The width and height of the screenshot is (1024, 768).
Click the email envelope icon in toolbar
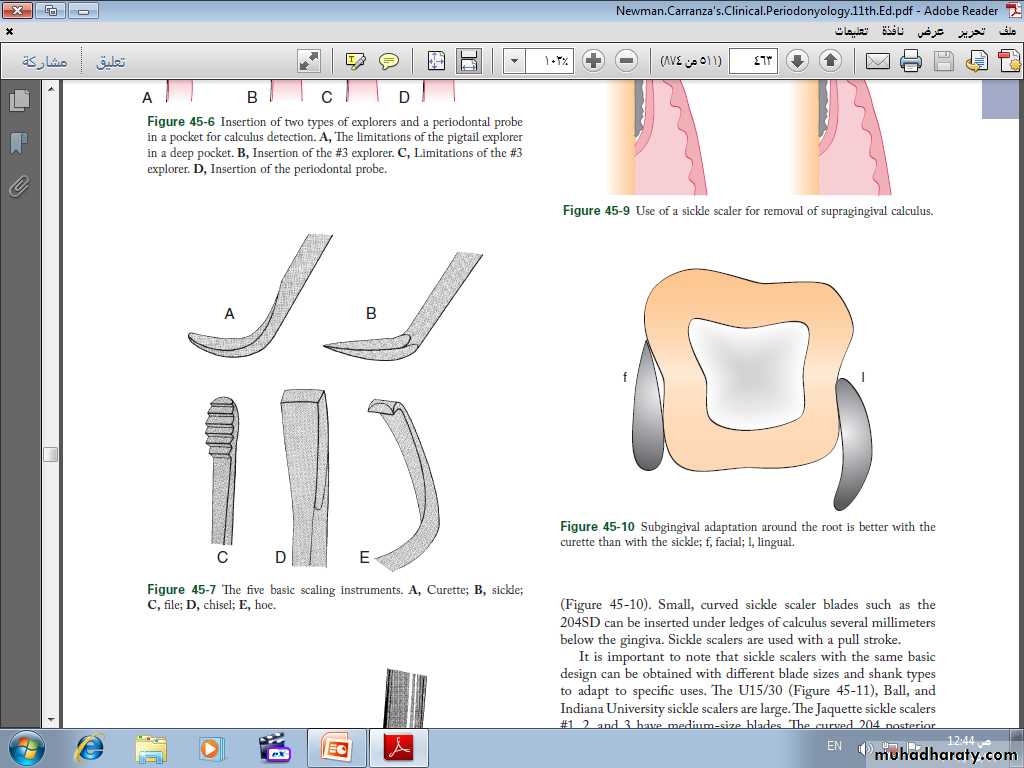[x=877, y=61]
